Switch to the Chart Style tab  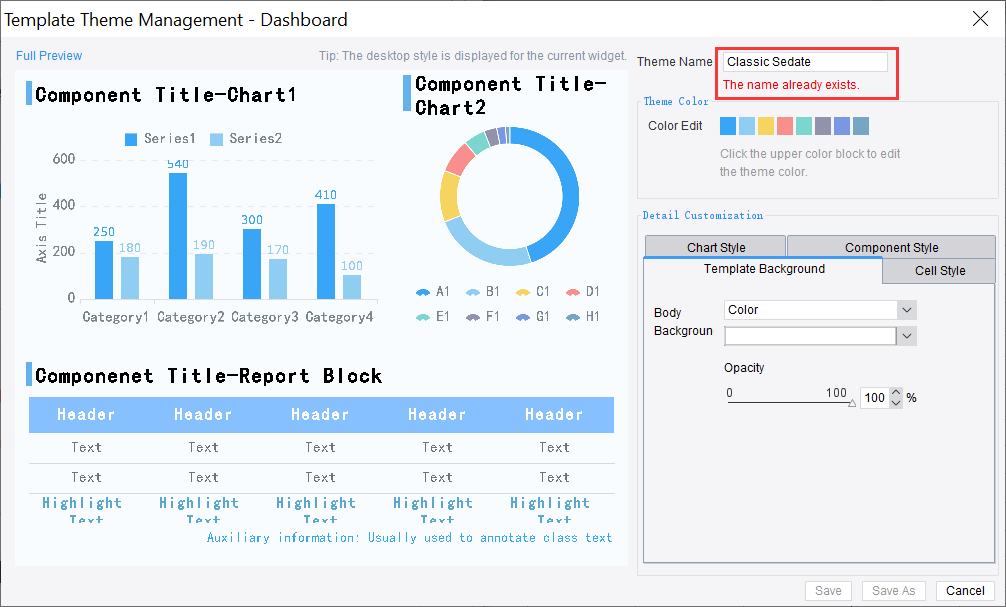coord(715,247)
